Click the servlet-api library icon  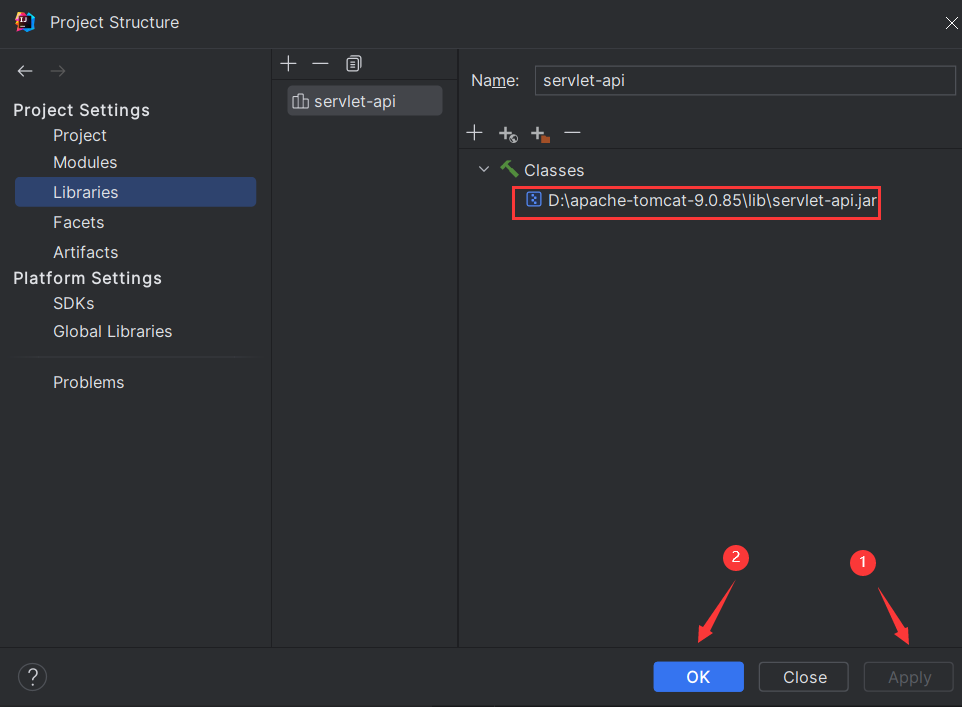pyautogui.click(x=301, y=101)
